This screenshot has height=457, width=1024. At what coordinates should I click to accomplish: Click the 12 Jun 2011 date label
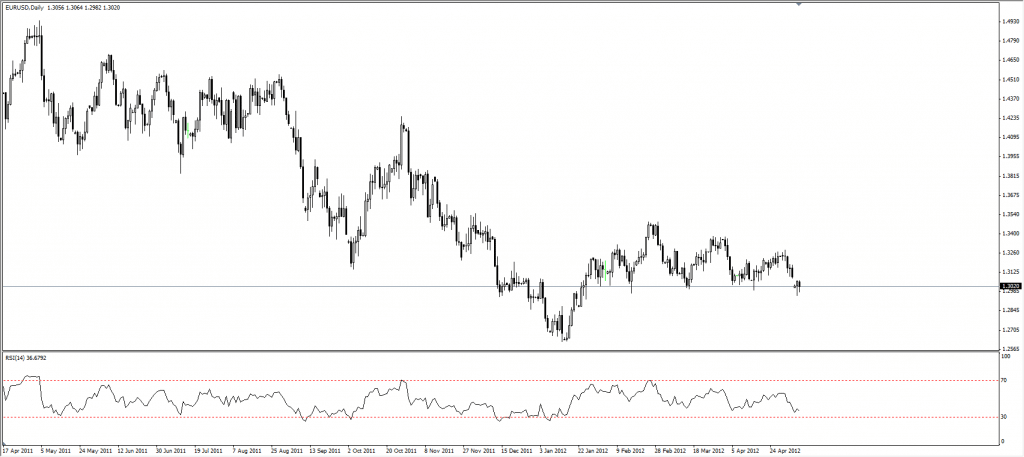(133, 450)
